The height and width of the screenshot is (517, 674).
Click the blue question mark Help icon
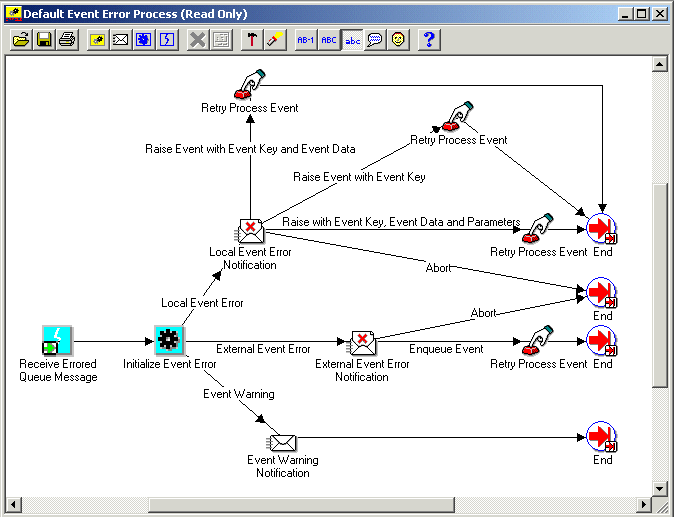(x=428, y=40)
